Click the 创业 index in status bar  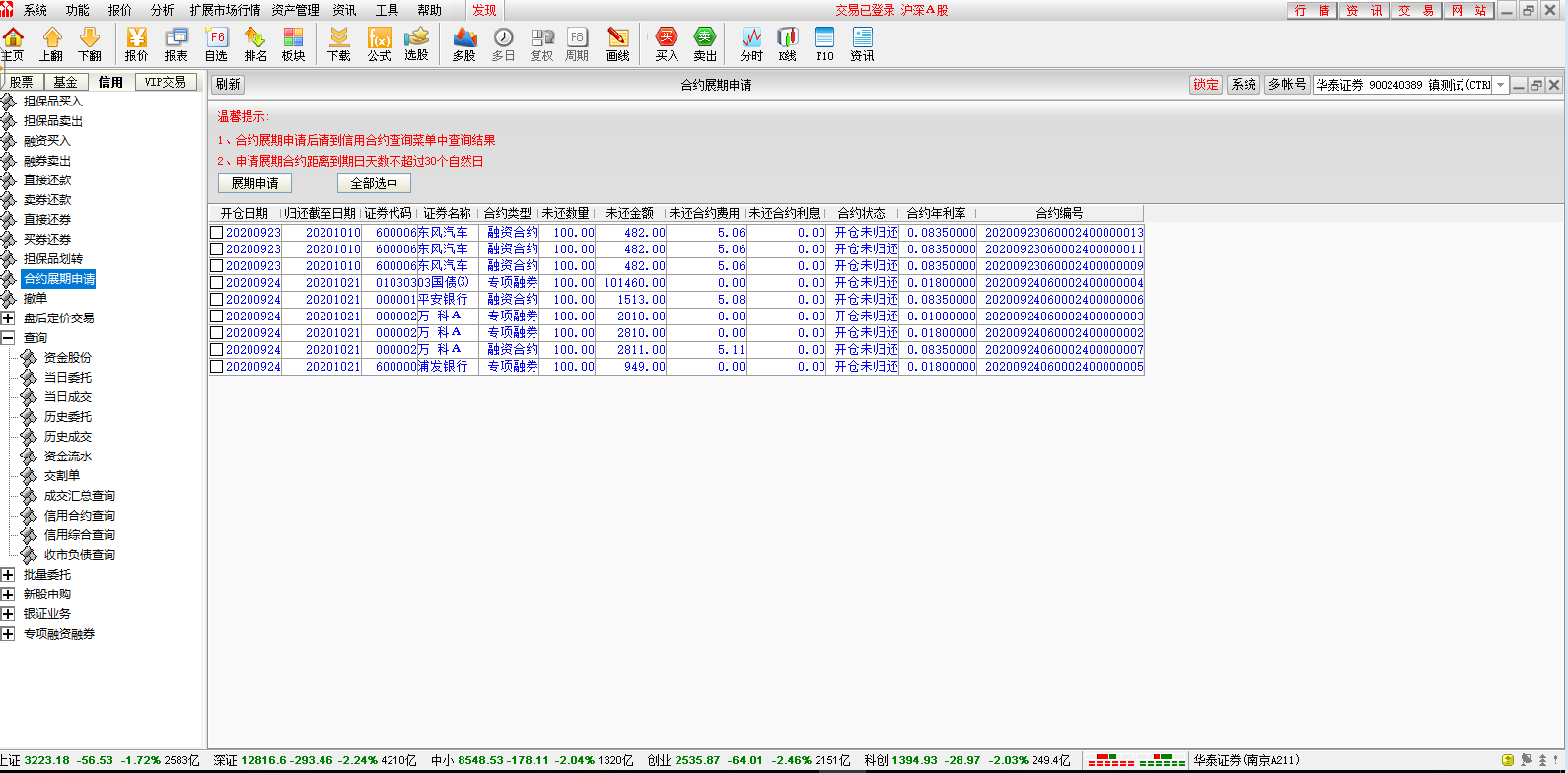point(748,760)
